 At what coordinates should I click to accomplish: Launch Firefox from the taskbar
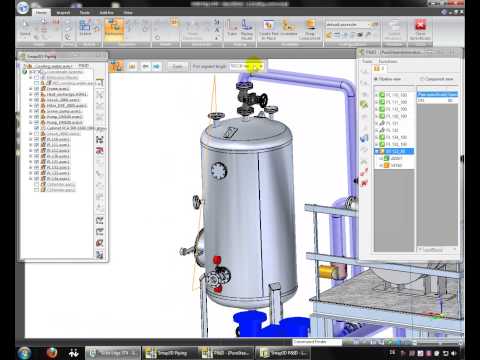coord(52,352)
